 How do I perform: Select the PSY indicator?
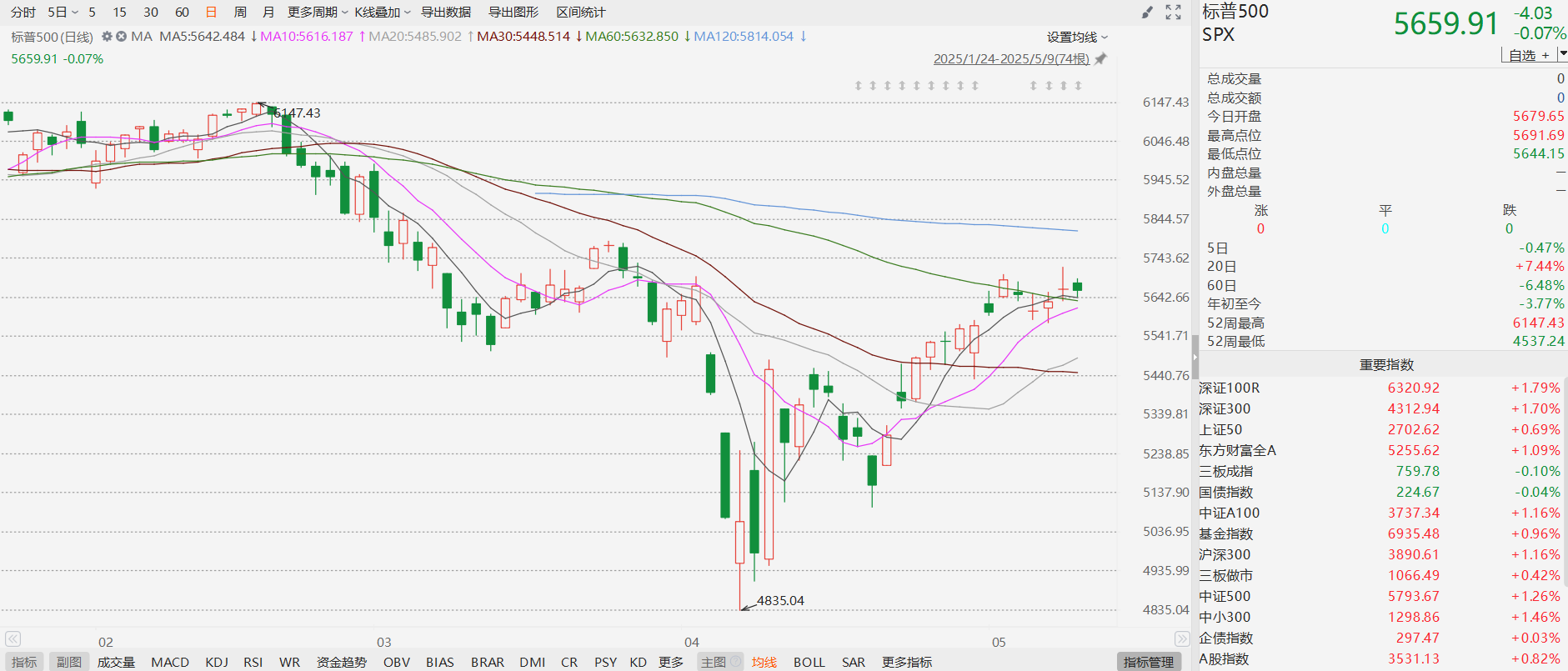pyautogui.click(x=606, y=662)
